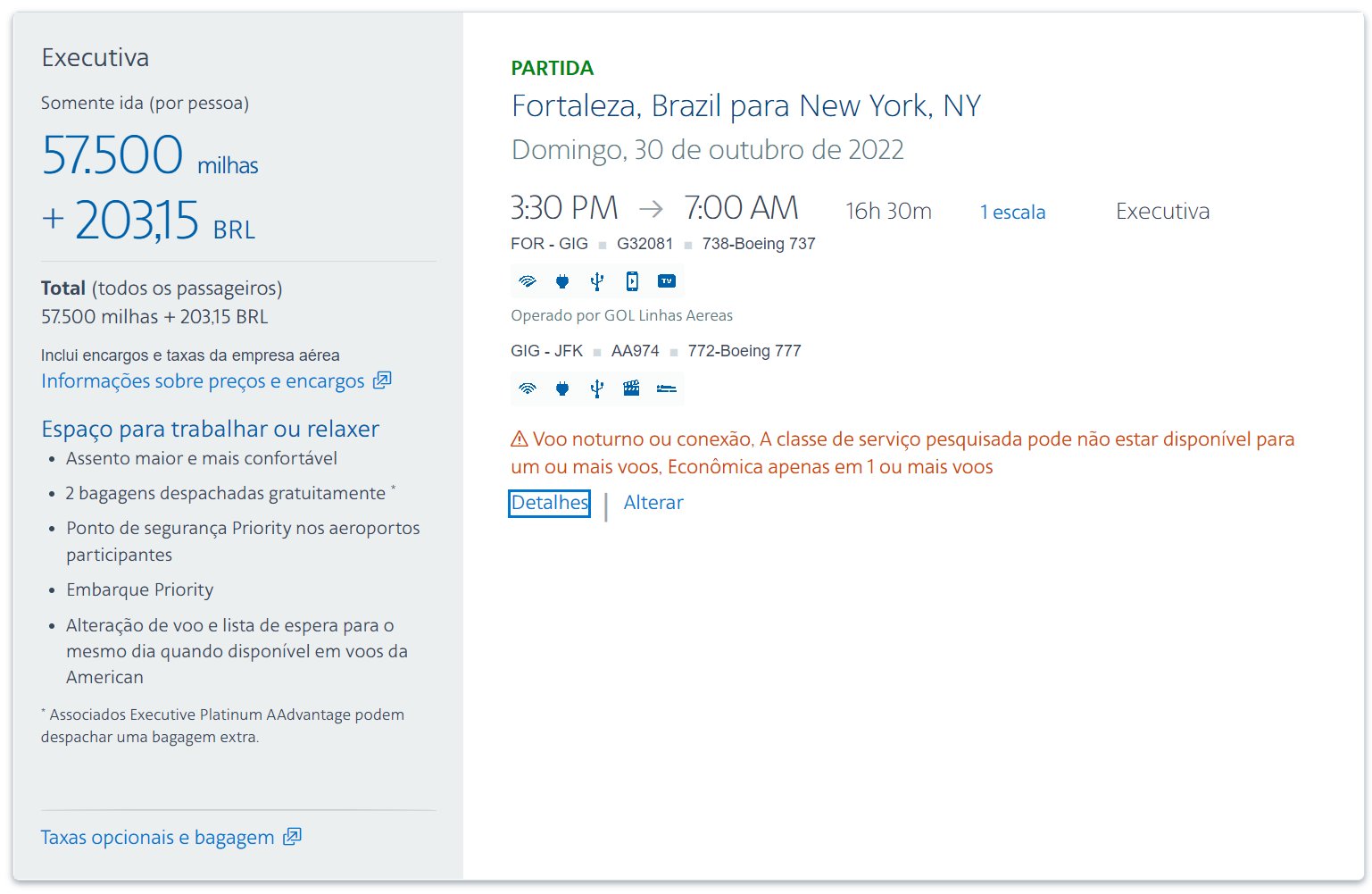Open the Detalhes link
Viewport: 1372px width, 894px height.
click(550, 503)
